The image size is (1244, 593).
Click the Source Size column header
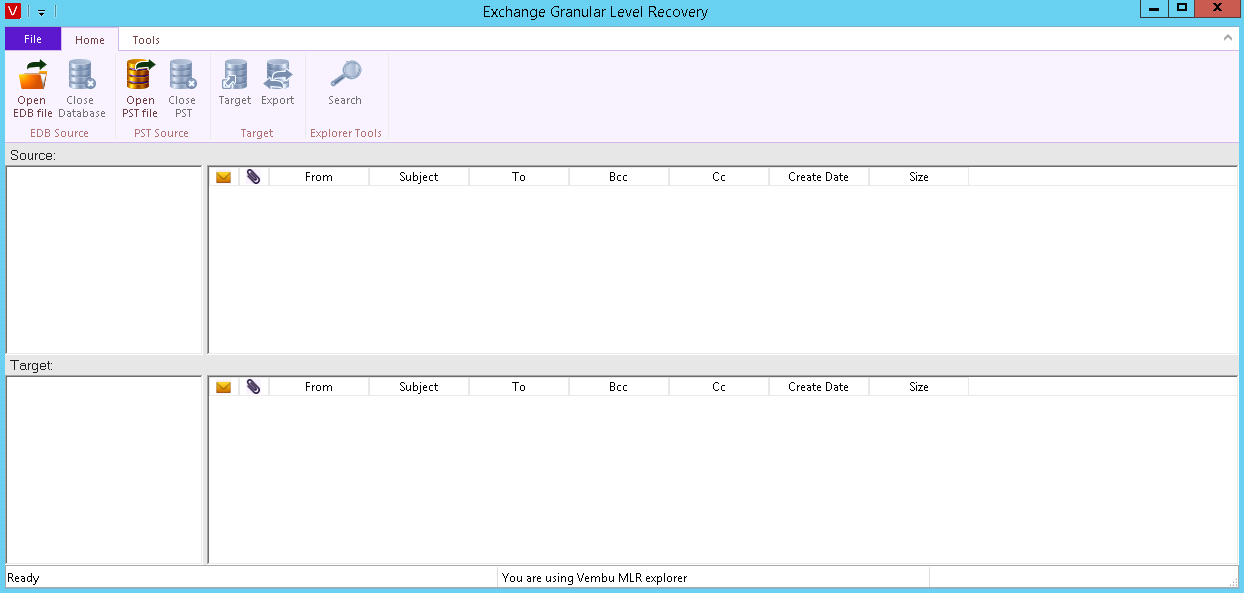pos(919,177)
